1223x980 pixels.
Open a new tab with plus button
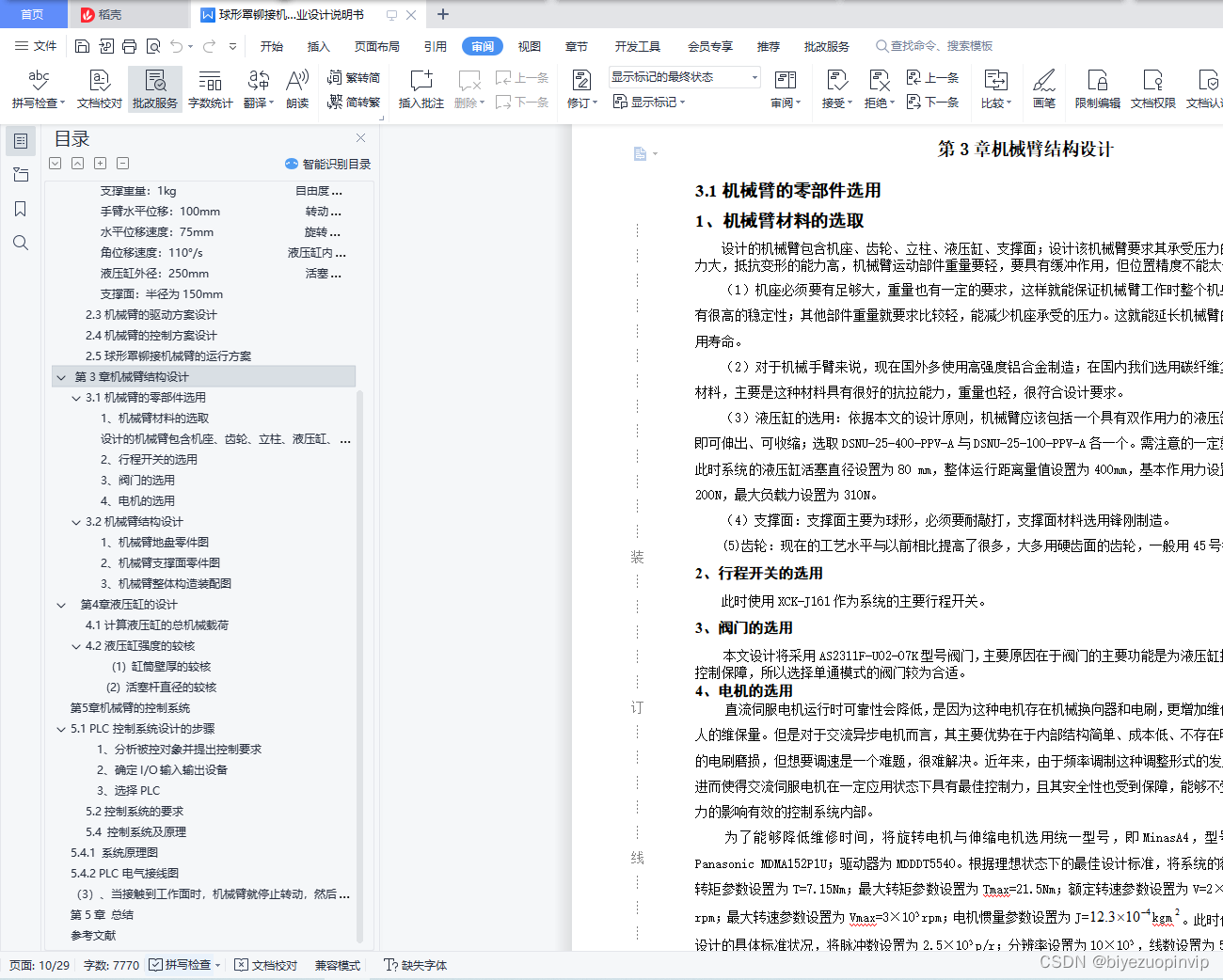tap(443, 14)
